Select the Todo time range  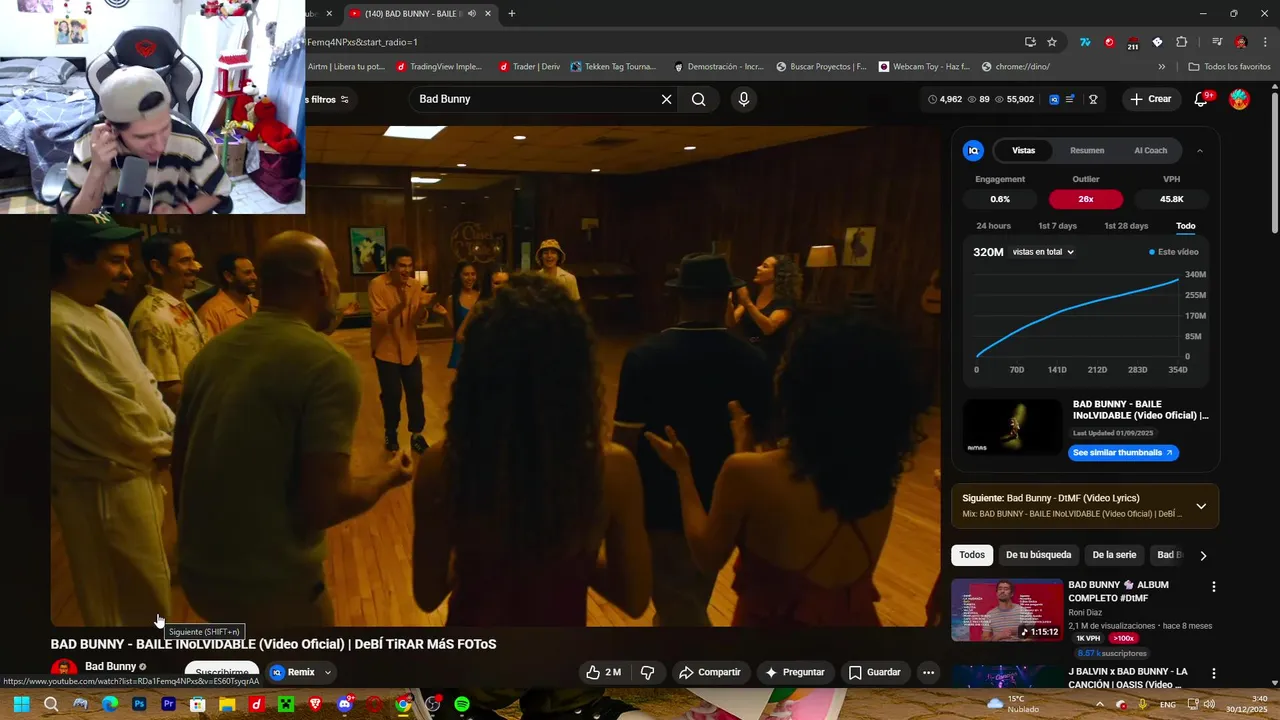click(x=1186, y=226)
